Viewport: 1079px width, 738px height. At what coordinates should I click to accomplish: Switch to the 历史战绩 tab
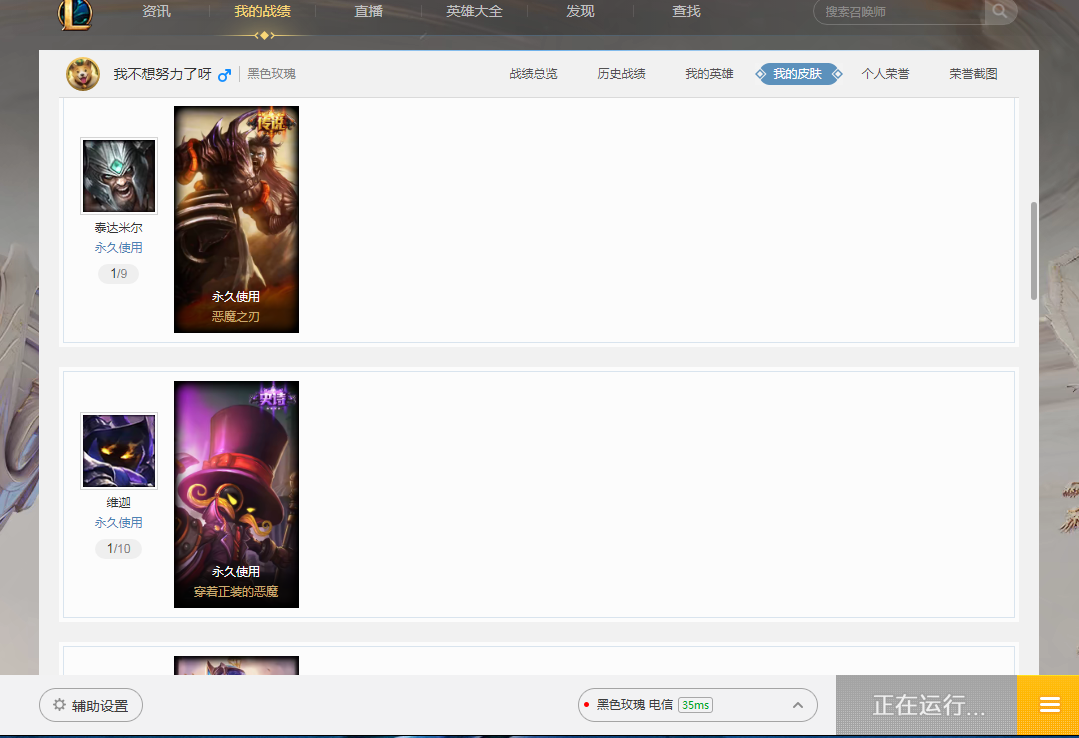[621, 74]
